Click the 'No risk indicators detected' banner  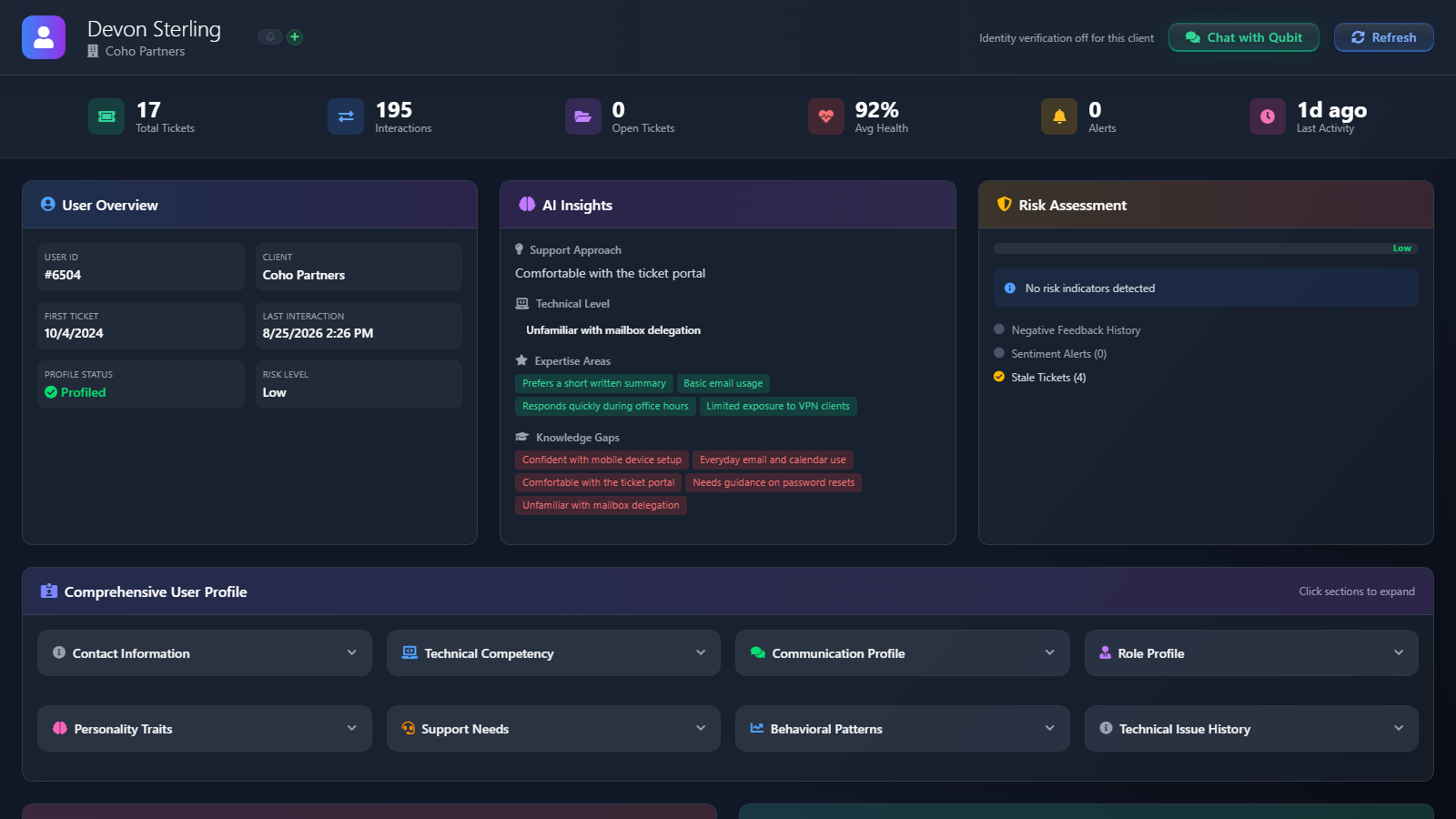pyautogui.click(x=1206, y=288)
